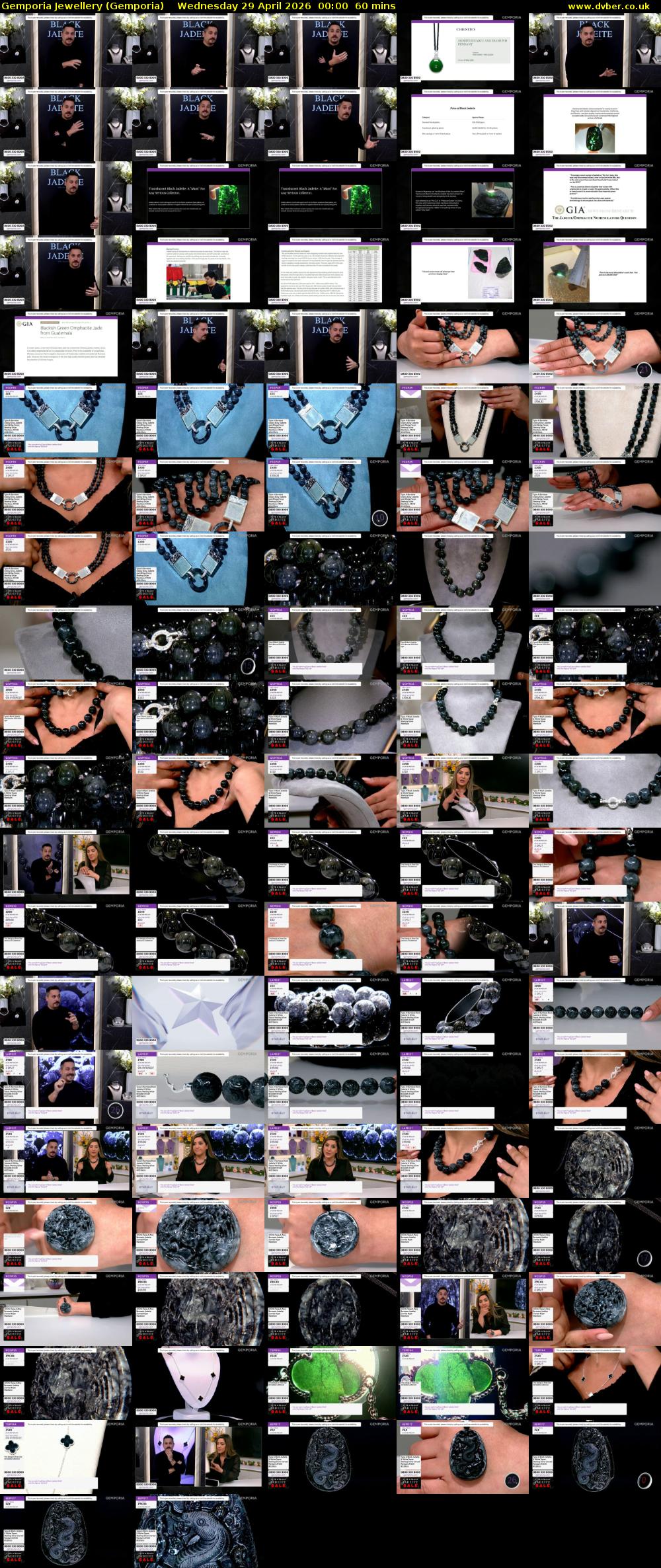This screenshot has width=661, height=1568.
Task: Open the GIA Jadeite/Omphacite Nomenclature Question slide
Action: pos(595,198)
